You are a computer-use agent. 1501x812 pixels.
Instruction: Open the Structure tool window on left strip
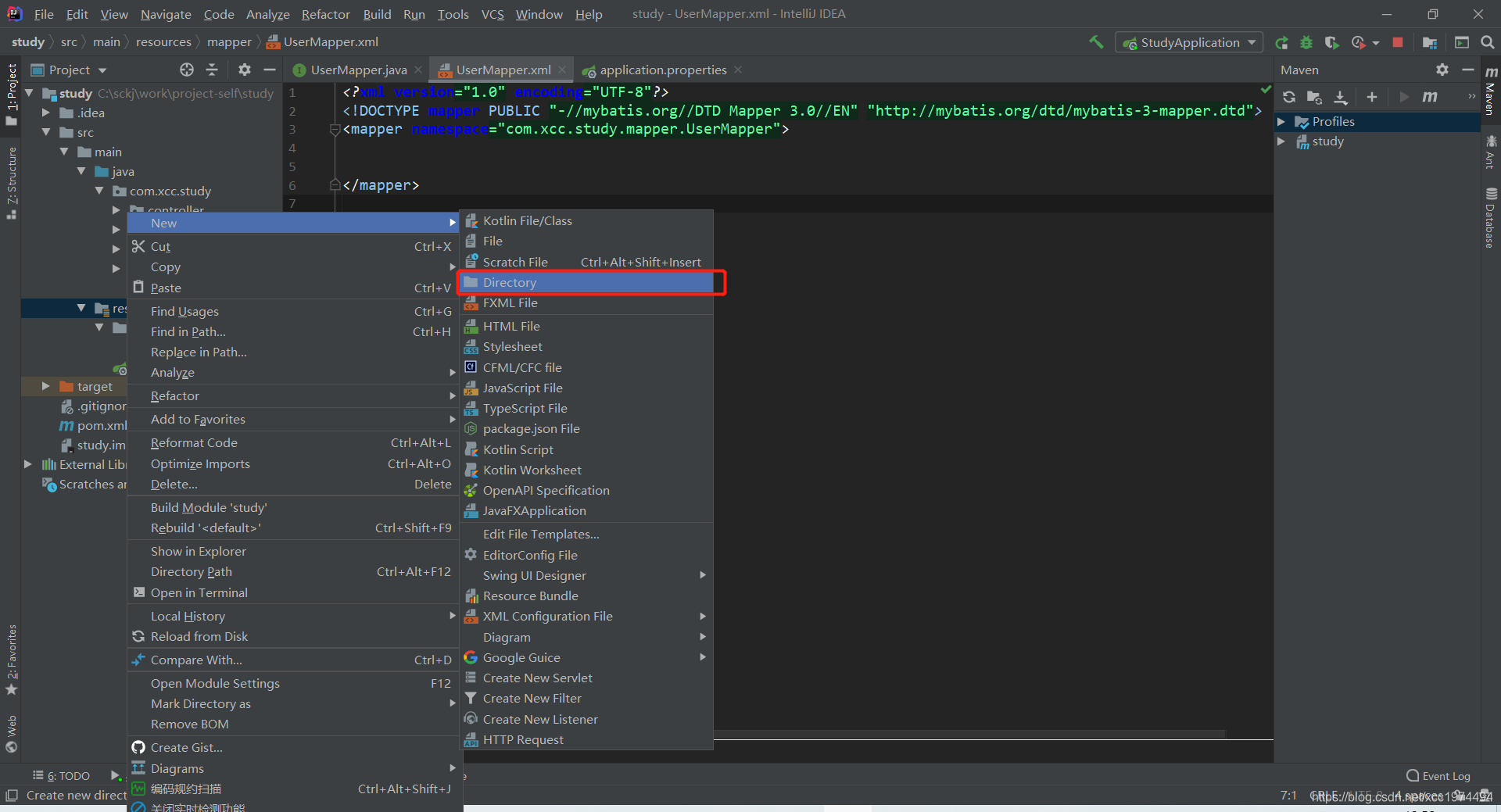click(x=11, y=182)
